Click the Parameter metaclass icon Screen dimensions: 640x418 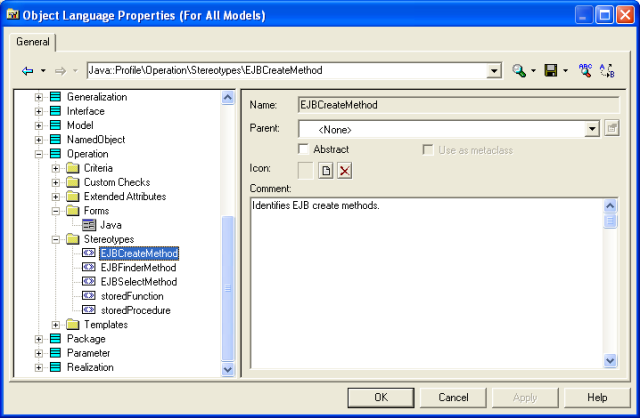(x=56, y=353)
